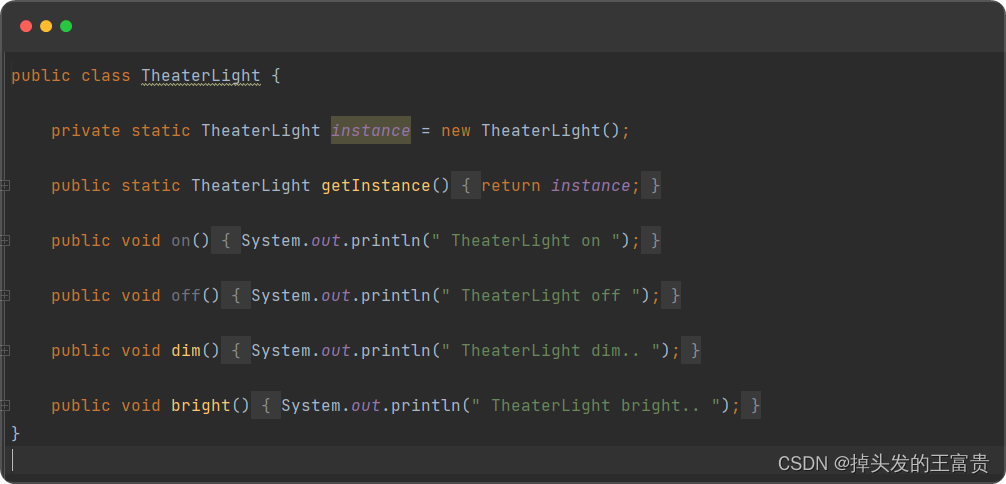Image resolution: width=1006 pixels, height=484 pixels.
Task: Click 'TheaterLight()' constructor call after new
Action: pyautogui.click(x=550, y=131)
